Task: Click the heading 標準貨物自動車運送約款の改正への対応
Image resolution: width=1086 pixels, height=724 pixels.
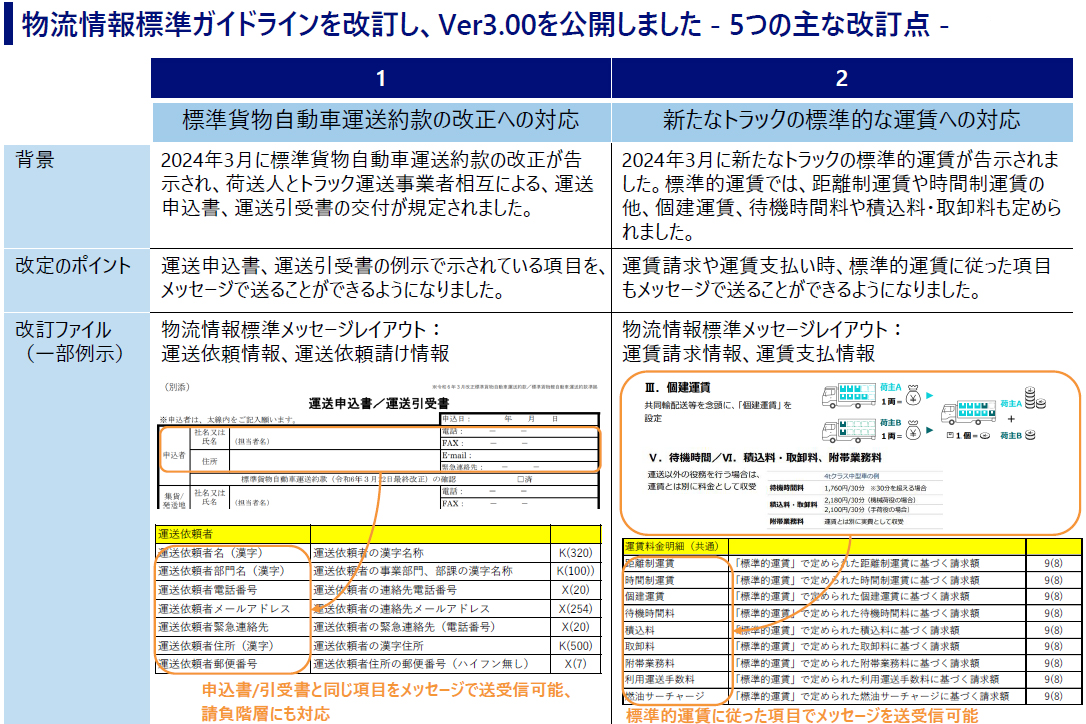Action: click(381, 120)
